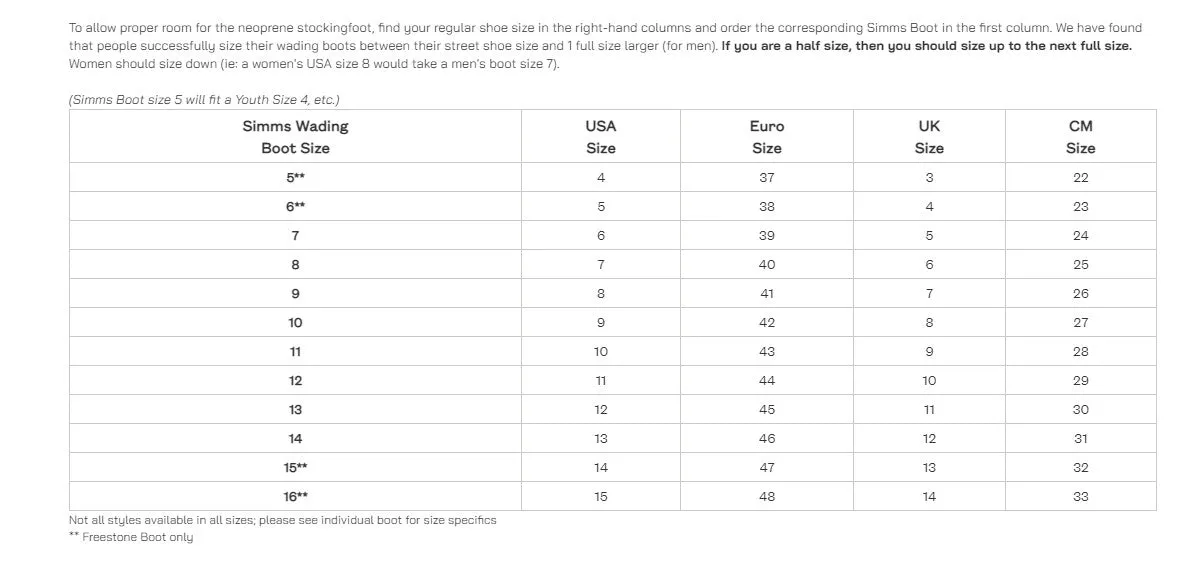Click USA size 11 cell
This screenshot has width=1189, height=586.
pyautogui.click(x=601, y=381)
